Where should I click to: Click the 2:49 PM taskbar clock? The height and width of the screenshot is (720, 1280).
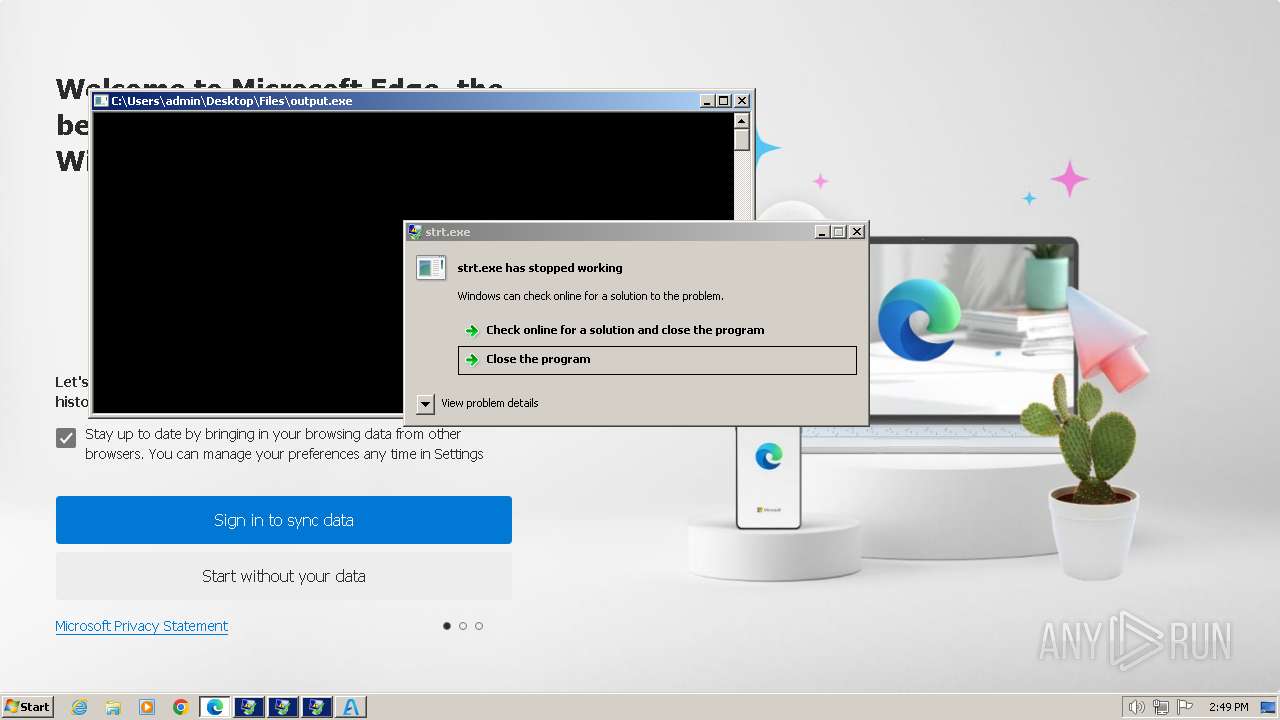[x=1228, y=707]
